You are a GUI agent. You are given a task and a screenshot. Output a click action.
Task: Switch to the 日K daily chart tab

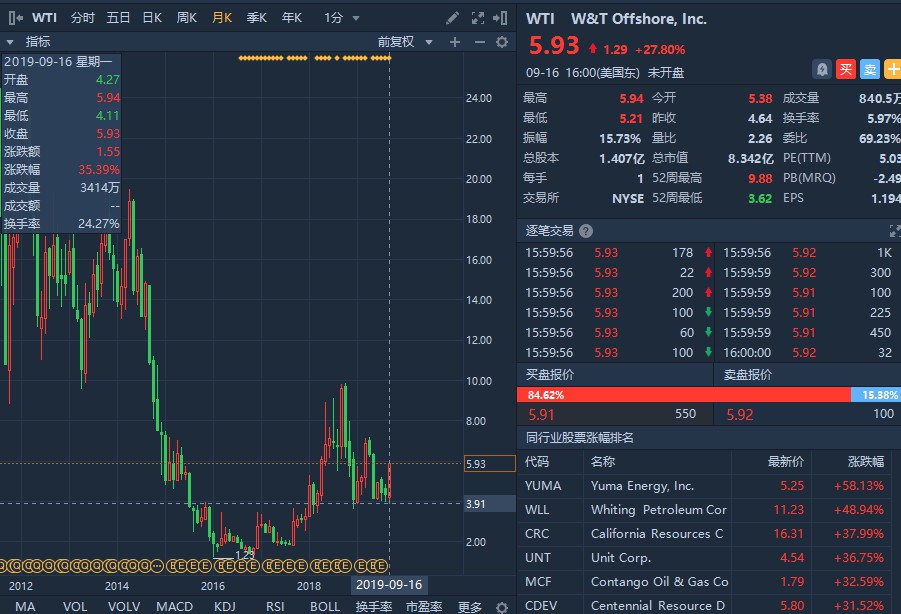pos(152,18)
